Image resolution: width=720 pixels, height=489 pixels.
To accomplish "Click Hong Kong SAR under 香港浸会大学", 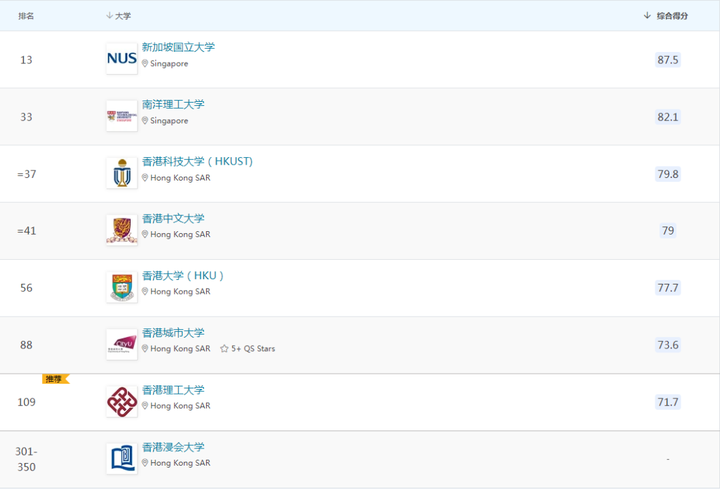I will (x=180, y=463).
